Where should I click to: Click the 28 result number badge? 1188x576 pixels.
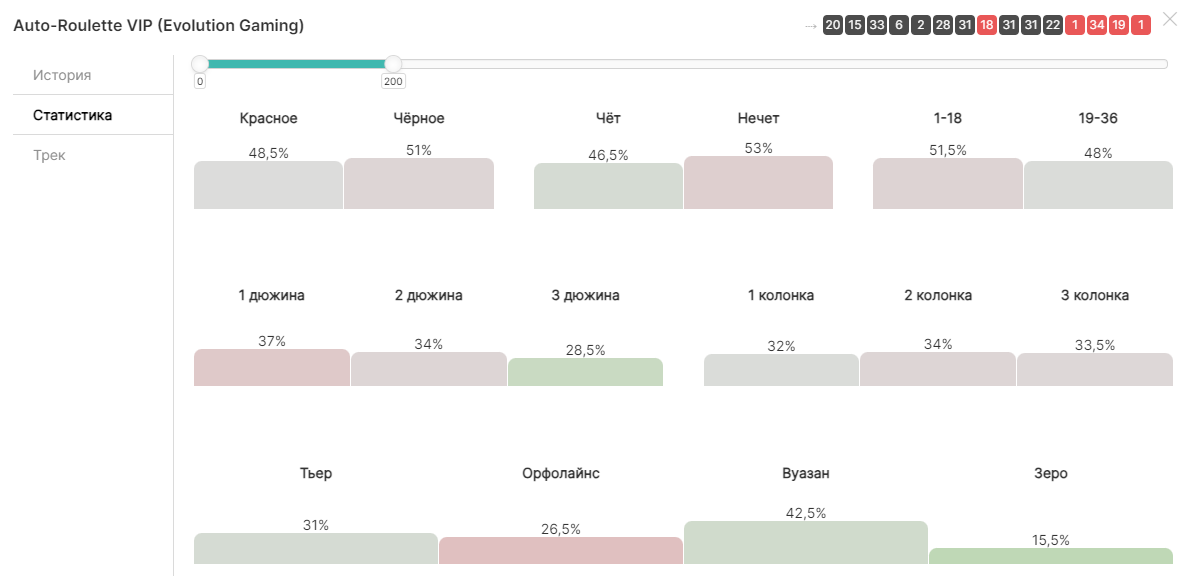pyautogui.click(x=943, y=26)
